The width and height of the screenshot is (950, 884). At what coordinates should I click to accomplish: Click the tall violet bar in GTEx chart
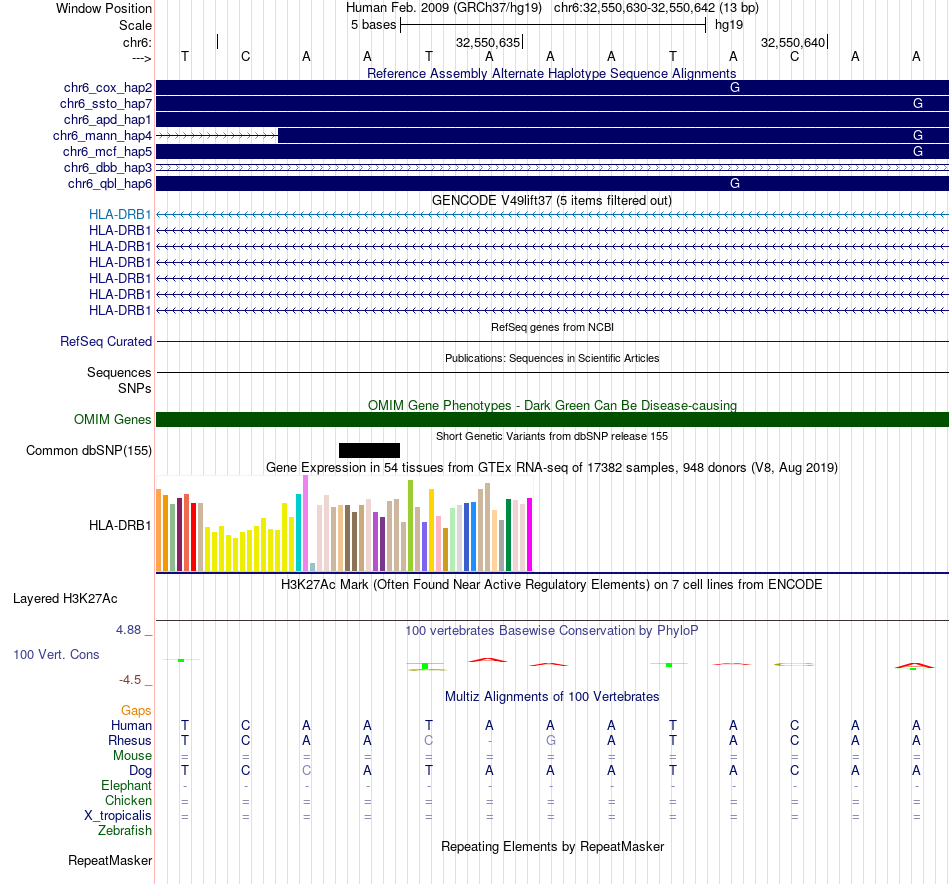coord(306,523)
